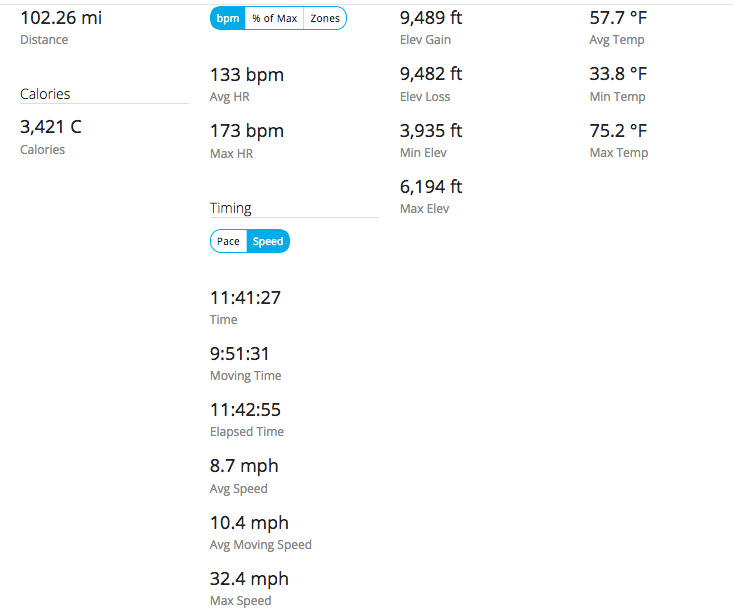Click the 75.2 °F Max Temp value

tap(618, 130)
